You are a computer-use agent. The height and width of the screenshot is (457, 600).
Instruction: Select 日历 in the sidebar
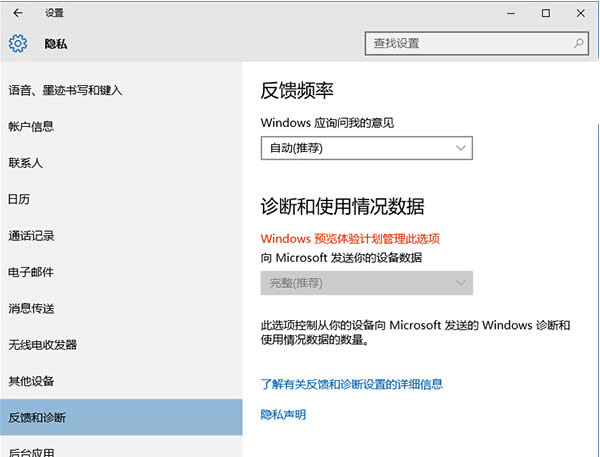20,199
